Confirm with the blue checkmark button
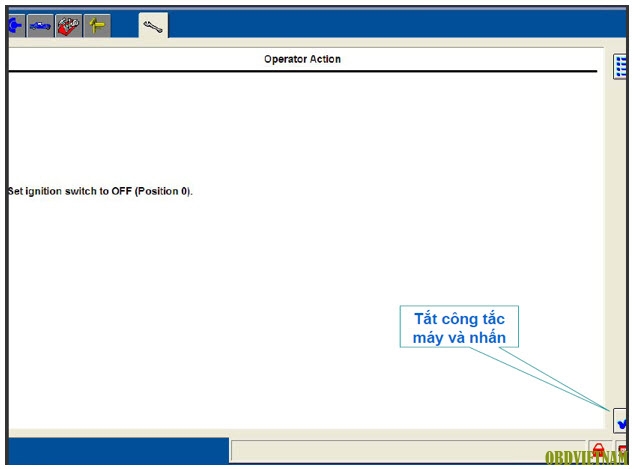The width and height of the screenshot is (635, 469). (620, 421)
